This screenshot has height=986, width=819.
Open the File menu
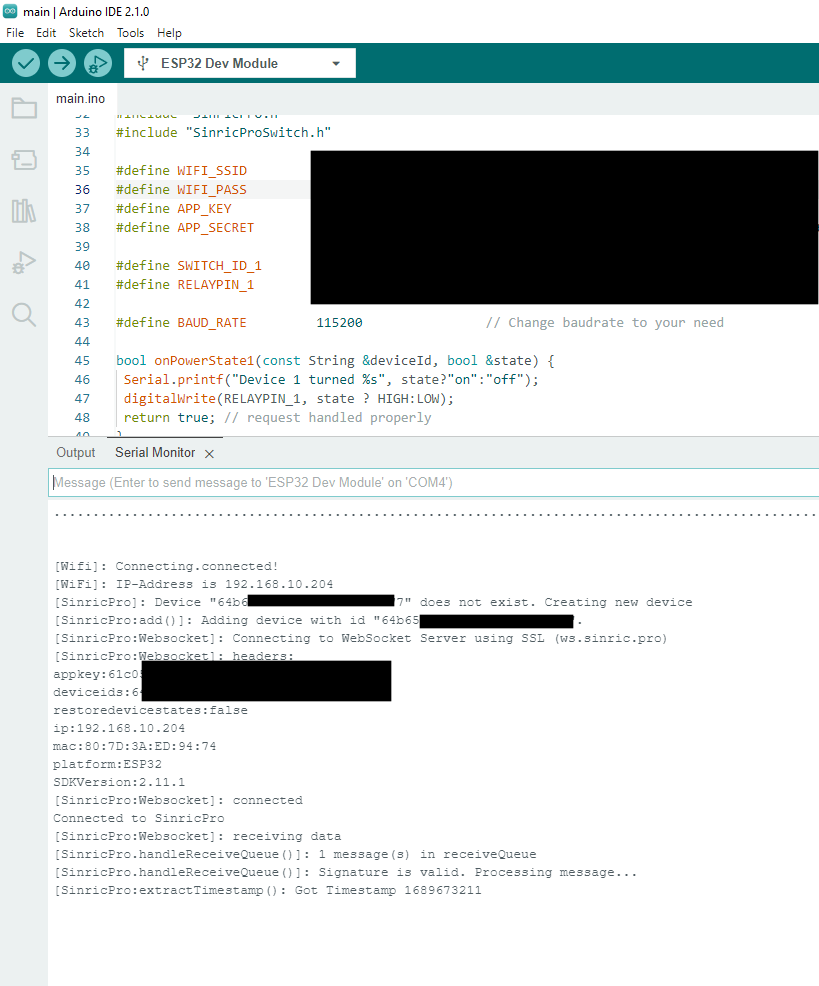[x=15, y=32]
